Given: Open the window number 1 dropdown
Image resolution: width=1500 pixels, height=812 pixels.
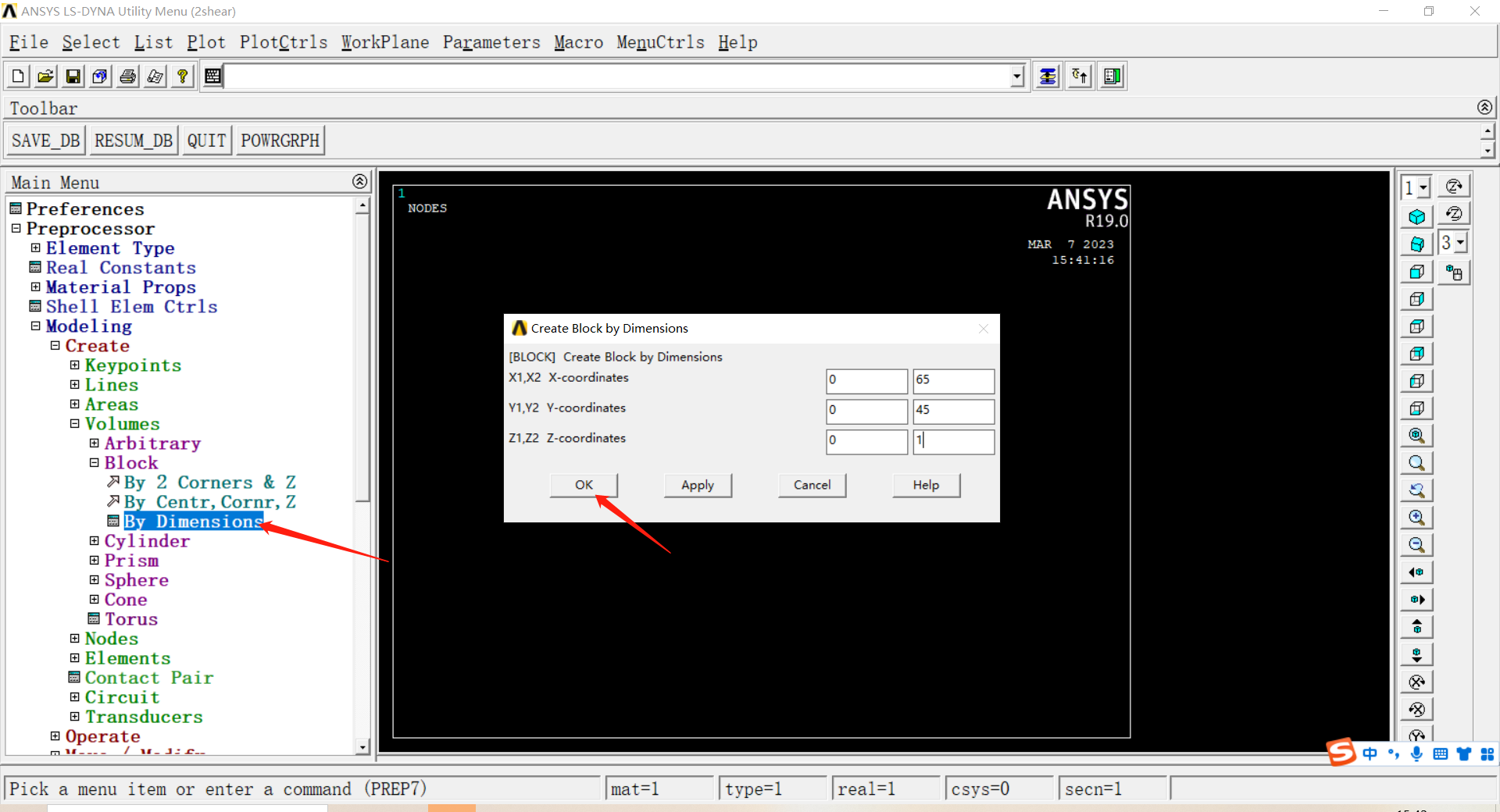Looking at the screenshot, I should [1423, 187].
